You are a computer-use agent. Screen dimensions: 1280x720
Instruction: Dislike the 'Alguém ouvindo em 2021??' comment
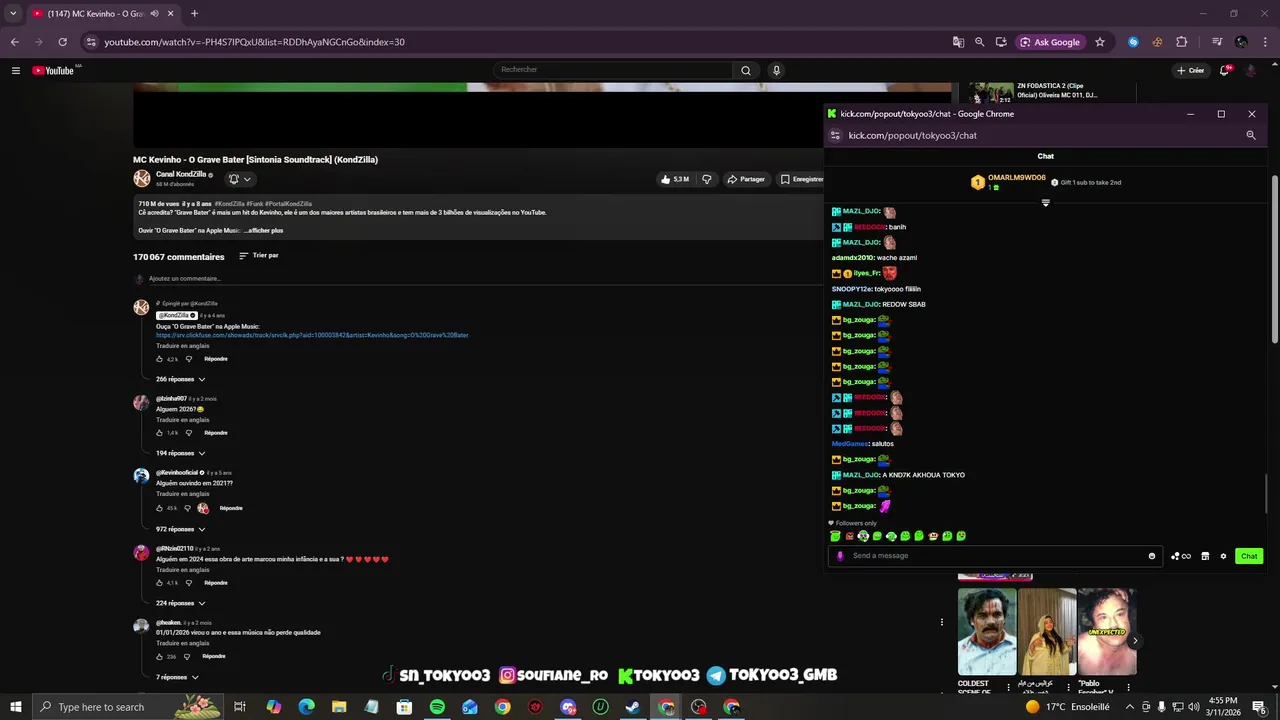click(x=187, y=508)
